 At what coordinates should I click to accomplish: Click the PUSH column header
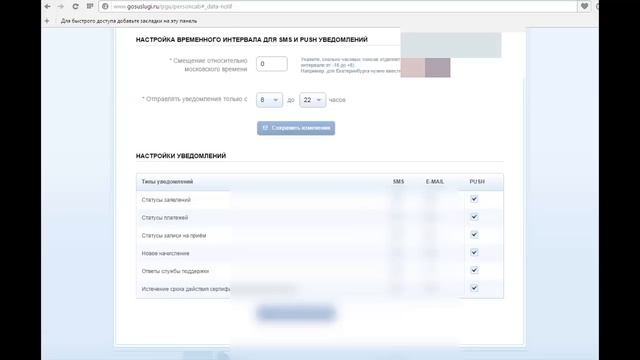(x=477, y=182)
